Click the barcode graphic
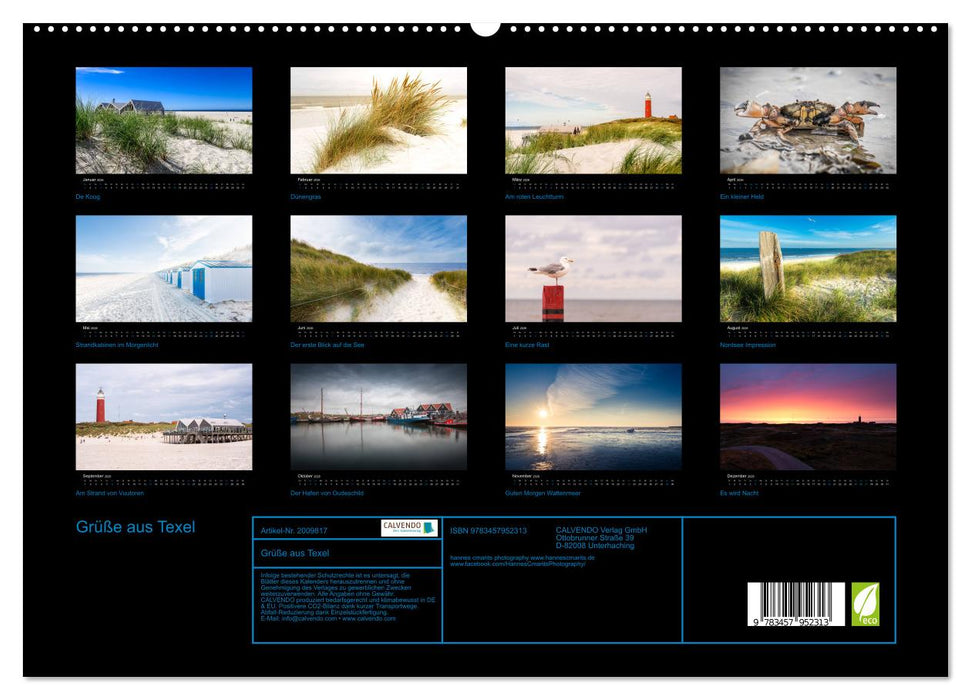Screen dimensions: 971x700 (797, 604)
